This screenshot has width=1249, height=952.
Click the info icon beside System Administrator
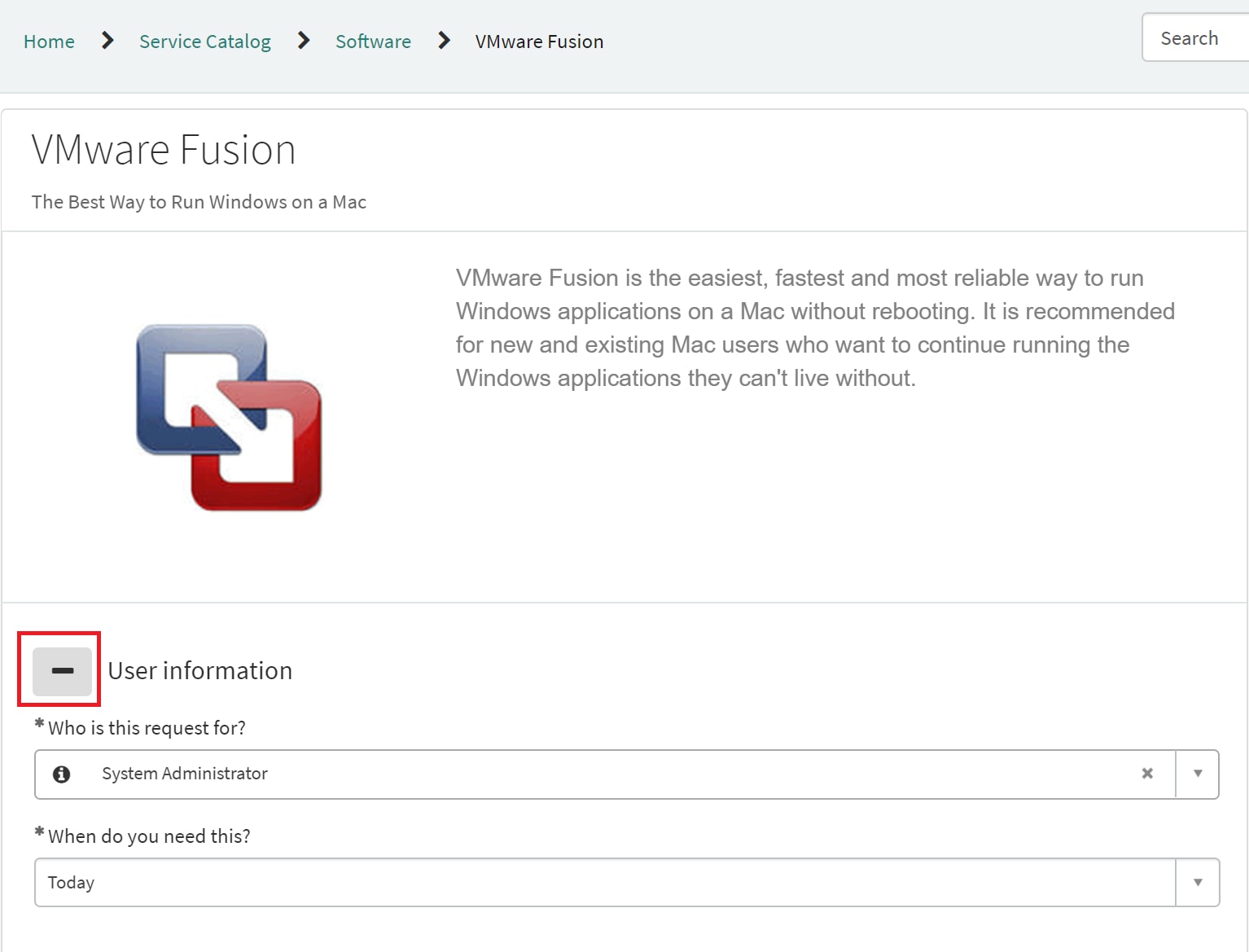click(61, 774)
